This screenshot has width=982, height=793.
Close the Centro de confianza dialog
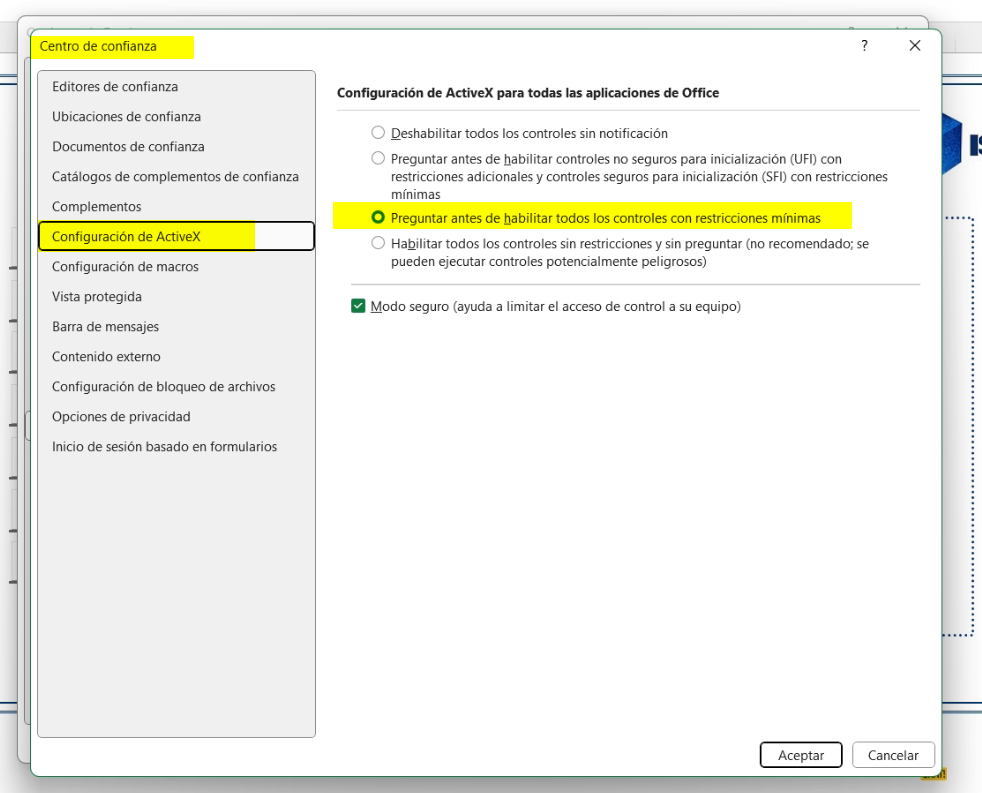click(915, 46)
